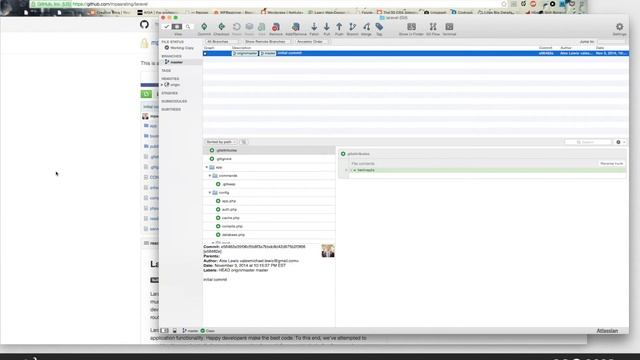Screen dimensions: 640x360
Task: Click the Submodules sidebar section header
Action: coord(174,101)
